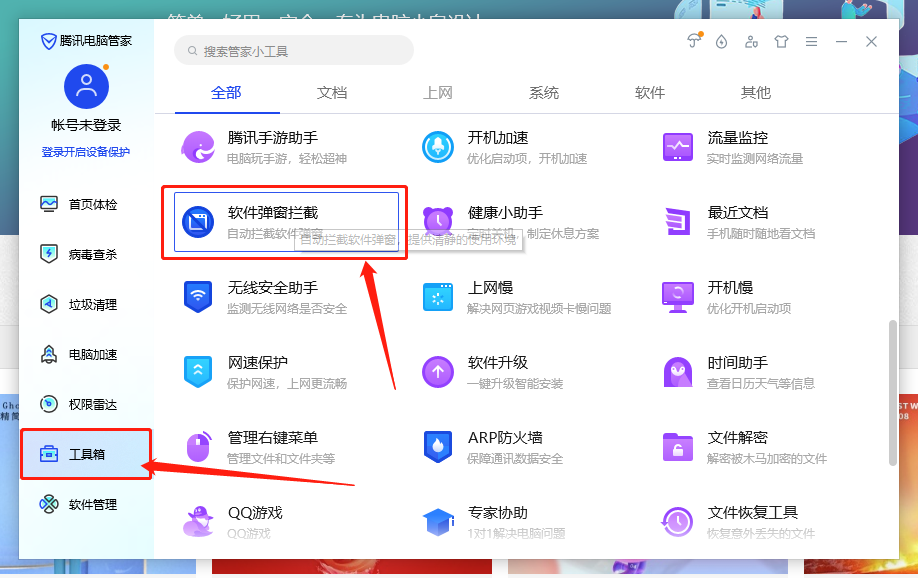The image size is (918, 578).
Task: Switch to the 文档 tab
Action: (x=333, y=93)
